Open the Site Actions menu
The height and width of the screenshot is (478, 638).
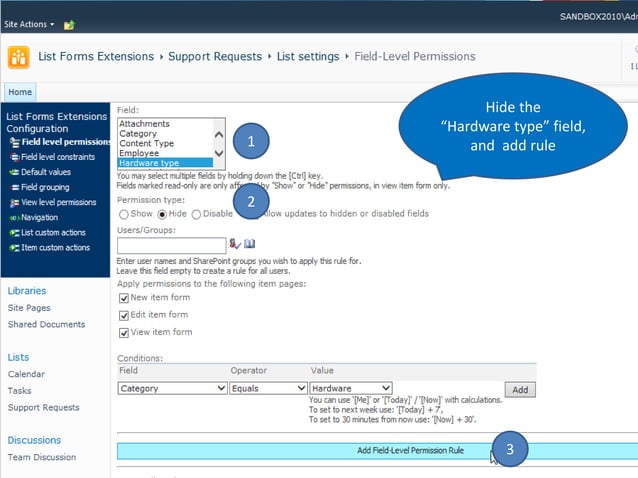29,24
